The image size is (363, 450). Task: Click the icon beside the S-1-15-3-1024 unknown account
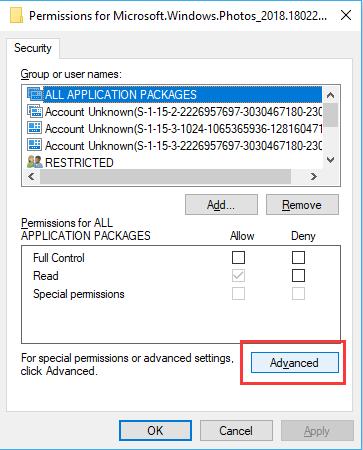tap(35, 128)
